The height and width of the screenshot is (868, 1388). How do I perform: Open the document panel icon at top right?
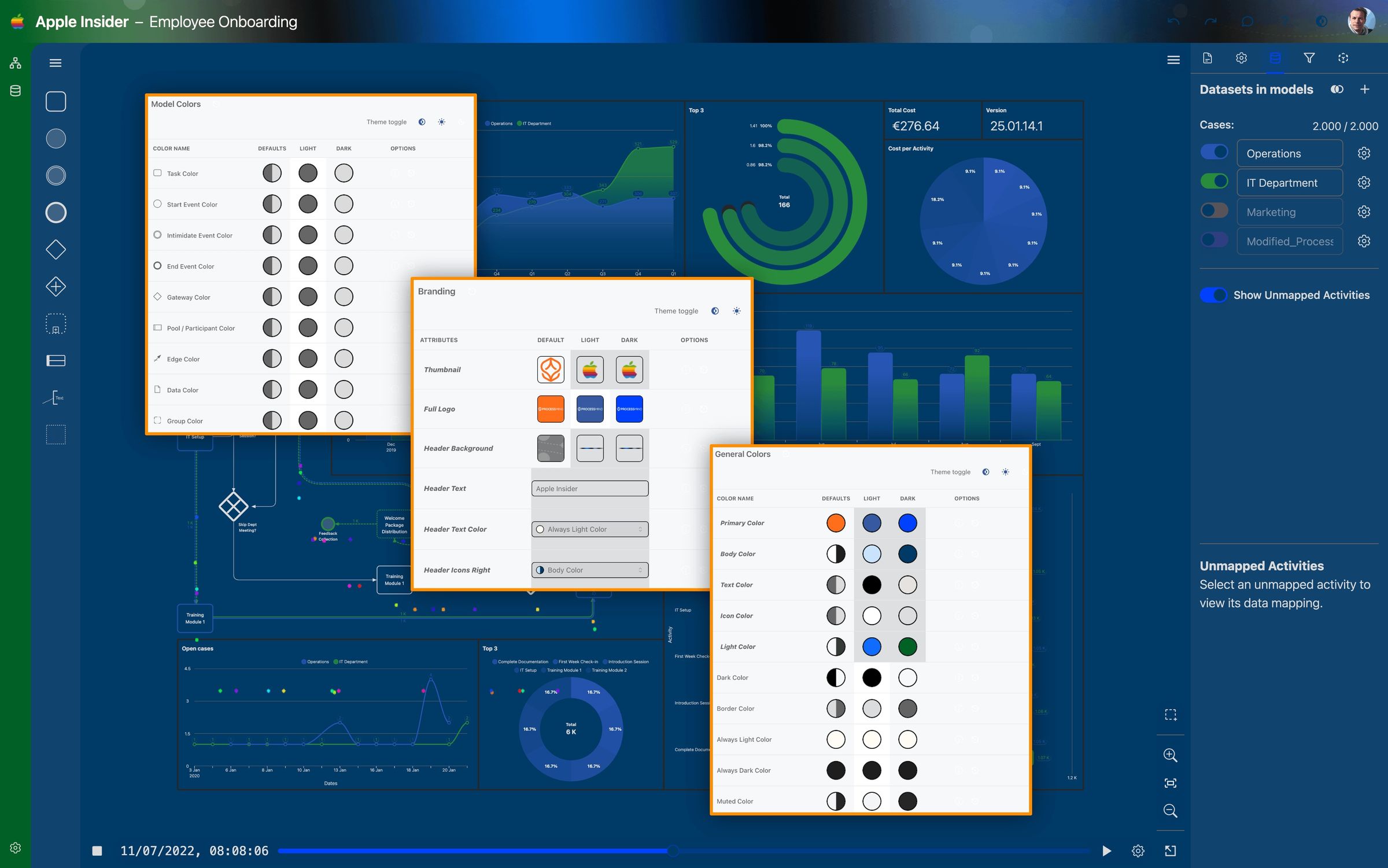click(x=1207, y=58)
